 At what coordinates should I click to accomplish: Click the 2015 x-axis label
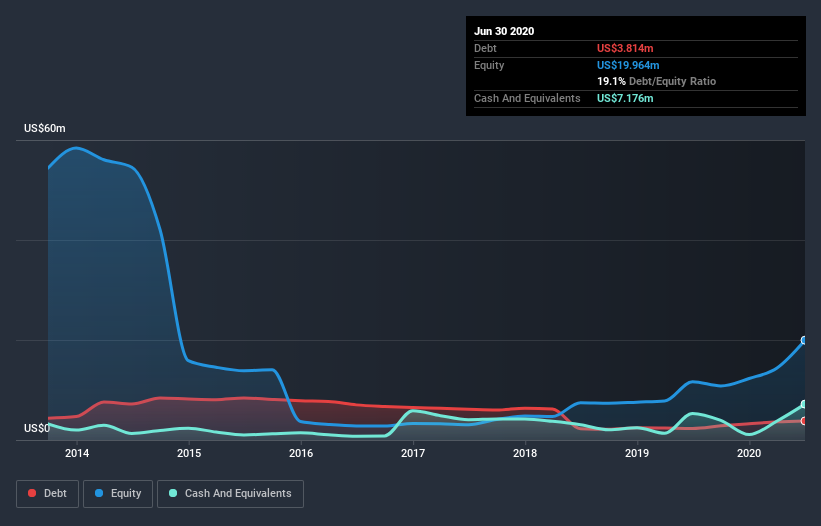(x=189, y=453)
